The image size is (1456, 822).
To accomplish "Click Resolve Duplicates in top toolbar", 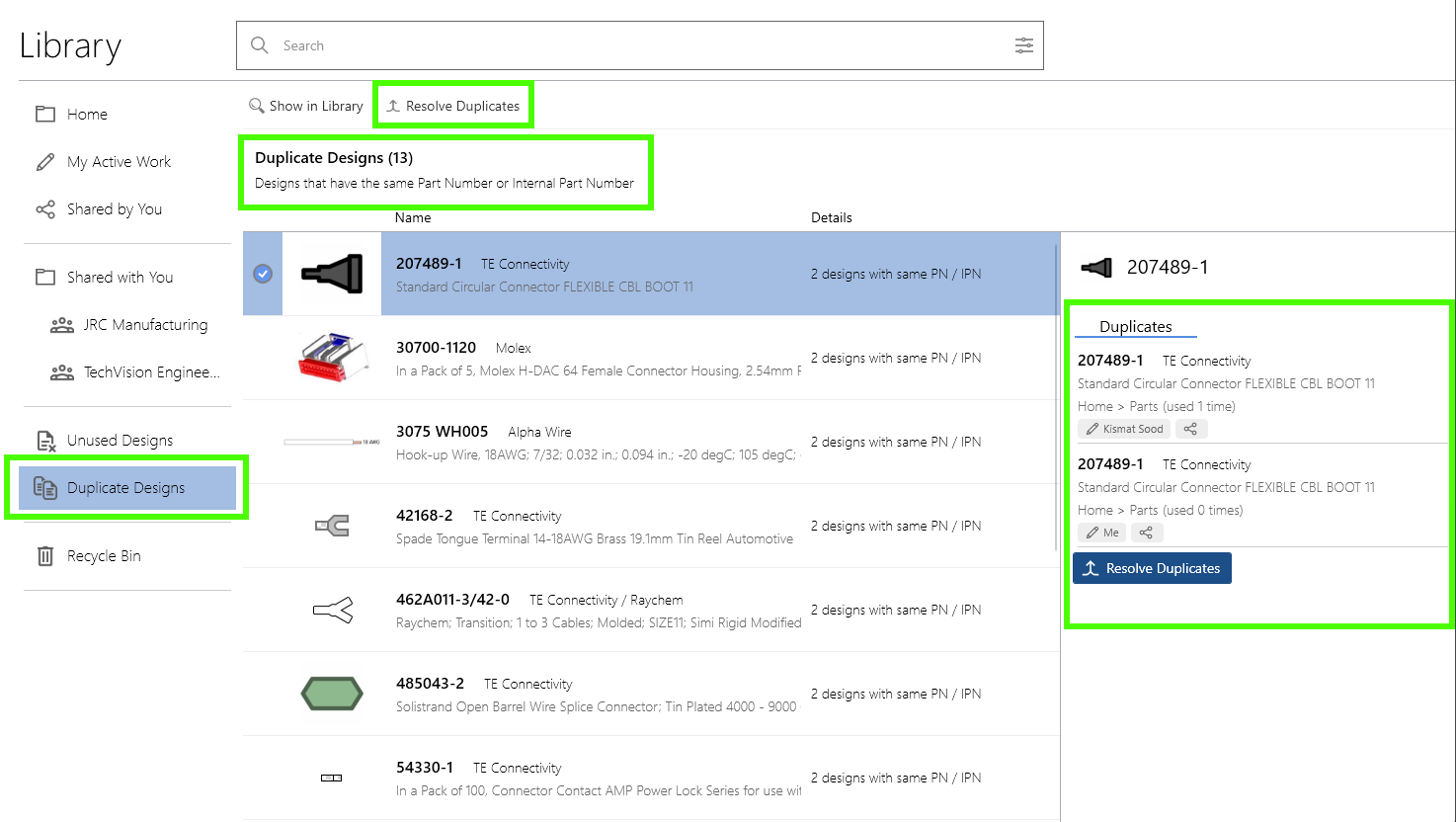I will point(452,106).
